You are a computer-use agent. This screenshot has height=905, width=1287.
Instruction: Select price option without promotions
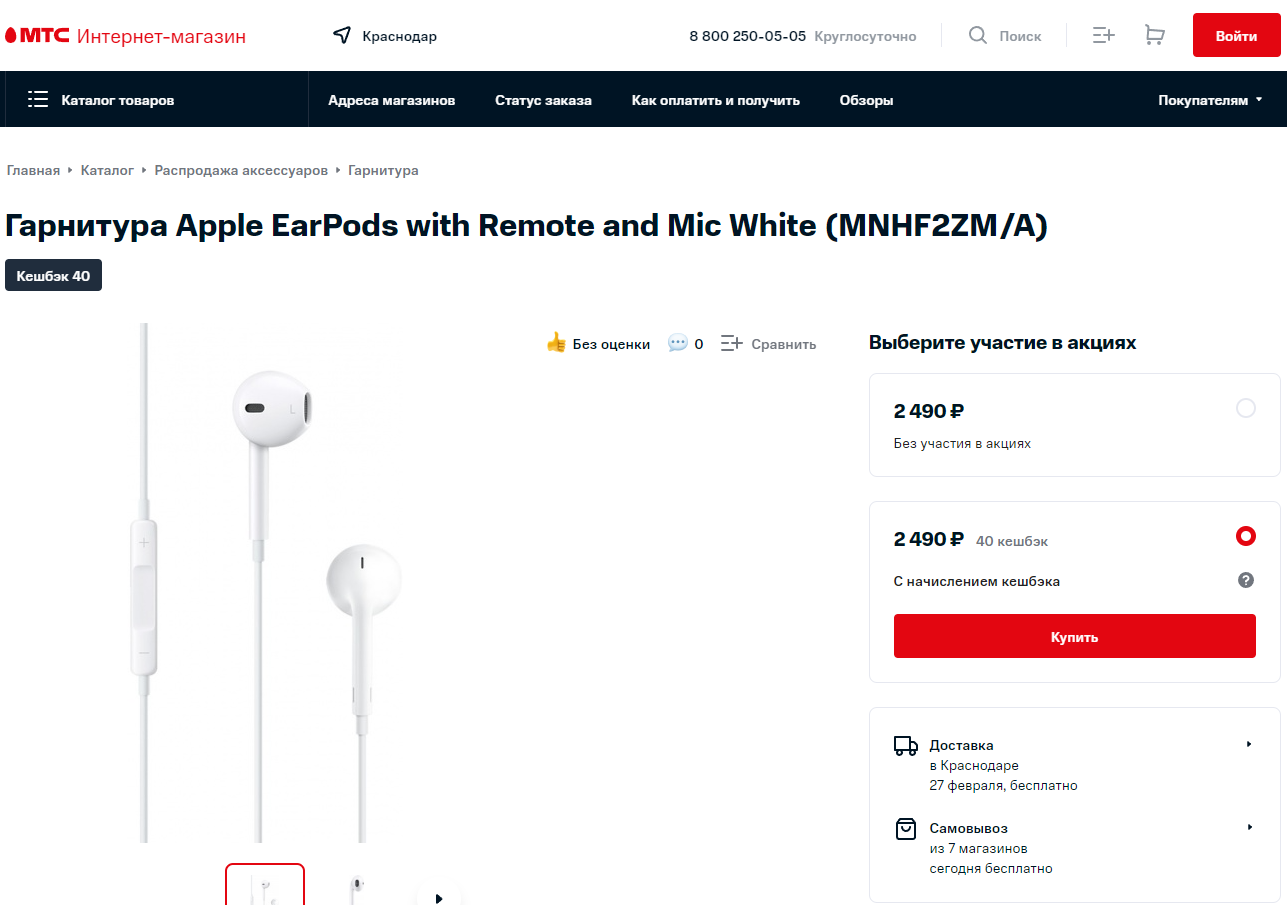(1245, 408)
